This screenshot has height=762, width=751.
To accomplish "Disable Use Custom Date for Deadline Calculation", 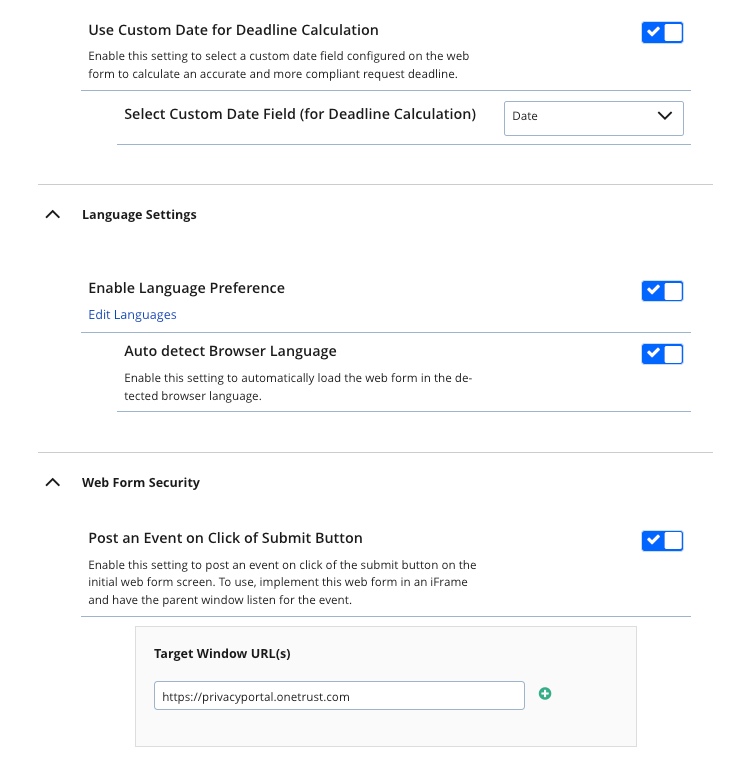I will click(662, 32).
